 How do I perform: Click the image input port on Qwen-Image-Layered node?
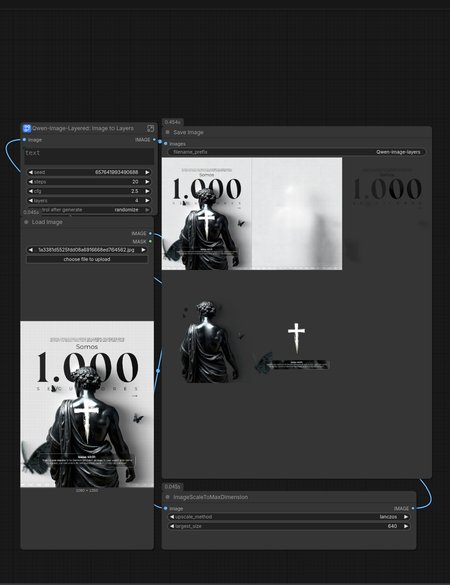pos(25,140)
